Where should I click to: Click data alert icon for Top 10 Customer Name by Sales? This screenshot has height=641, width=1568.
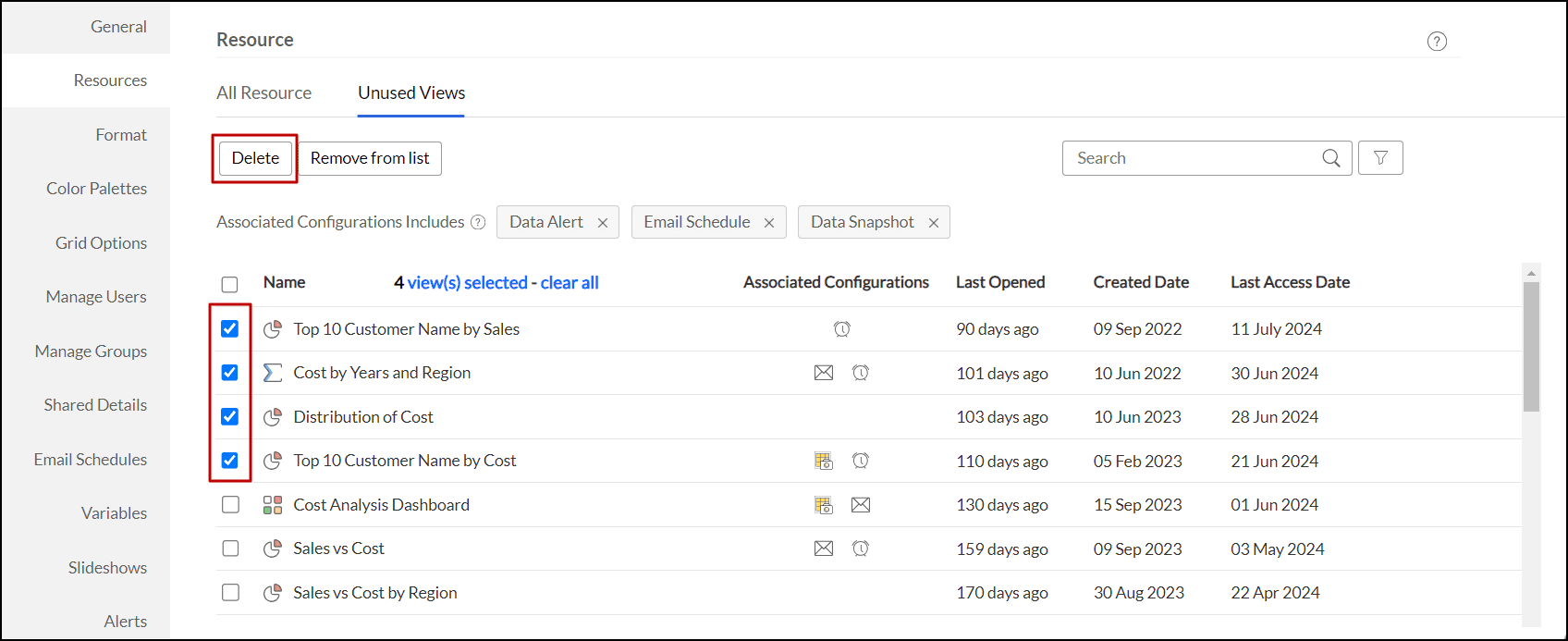[842, 329]
